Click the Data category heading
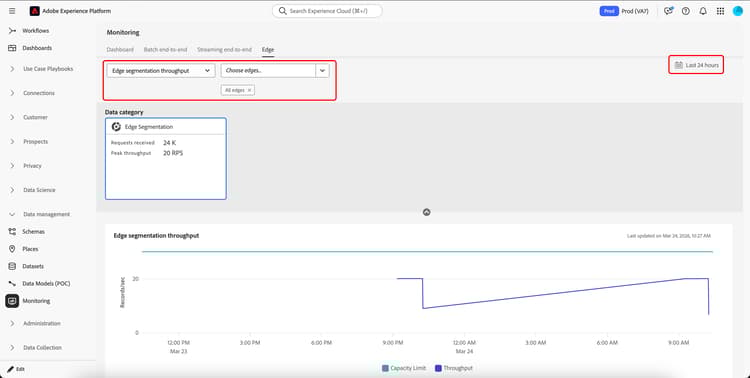This screenshot has height=378, width=750. point(124,112)
